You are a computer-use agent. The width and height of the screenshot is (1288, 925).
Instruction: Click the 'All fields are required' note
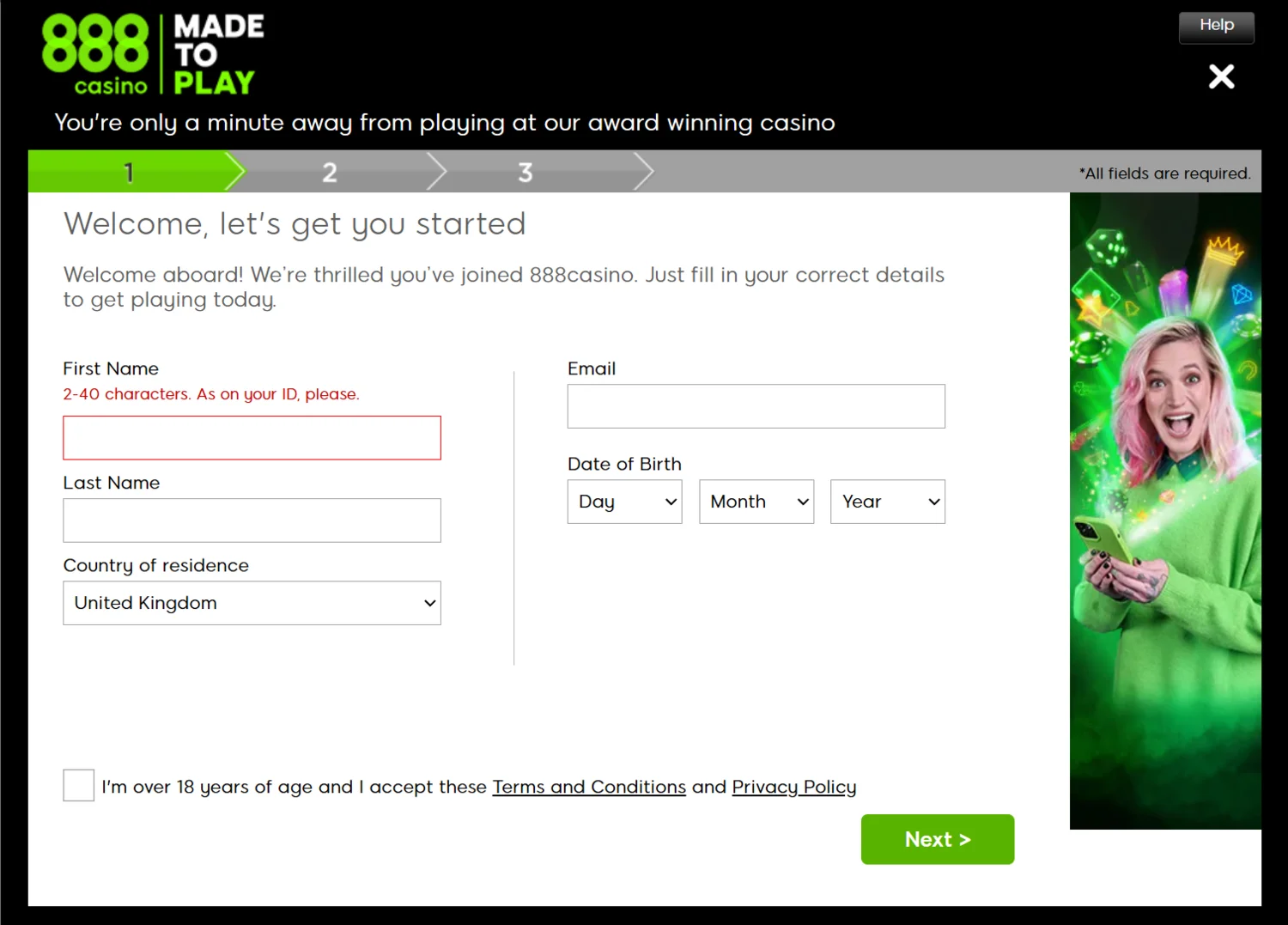tap(1164, 173)
